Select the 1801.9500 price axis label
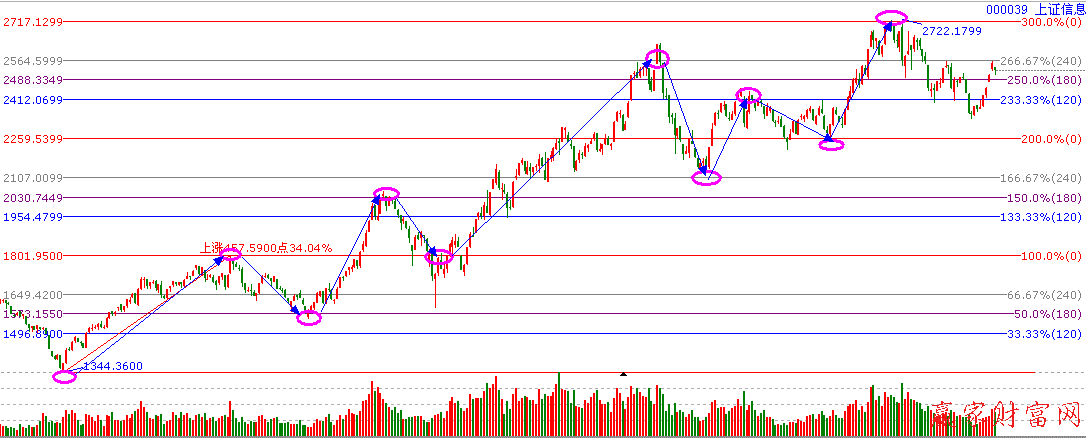The image size is (1086, 439). coord(34,256)
